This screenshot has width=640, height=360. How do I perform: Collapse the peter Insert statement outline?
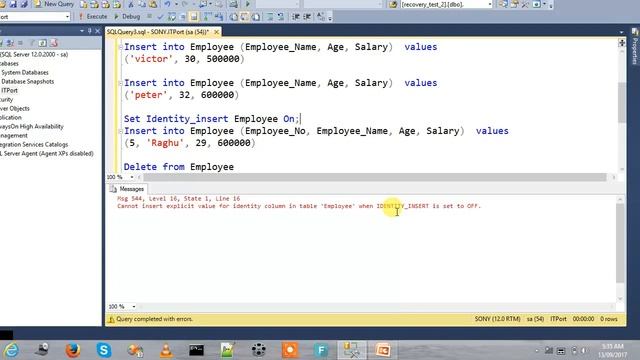pos(120,83)
